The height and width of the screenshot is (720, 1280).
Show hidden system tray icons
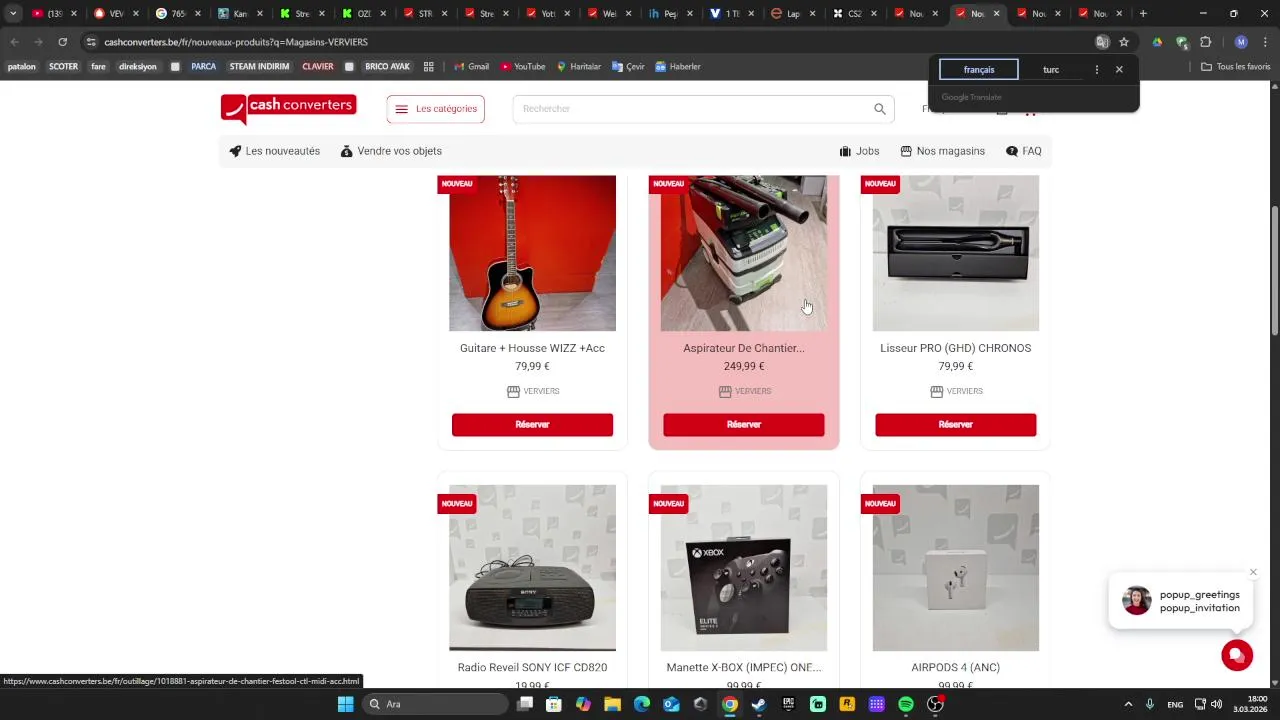click(1128, 704)
